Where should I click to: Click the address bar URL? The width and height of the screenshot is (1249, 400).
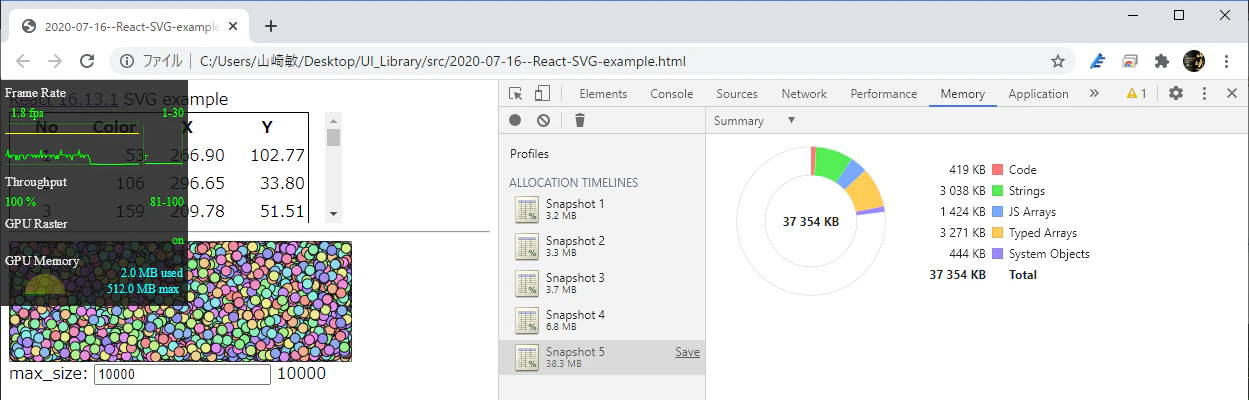click(x=443, y=61)
